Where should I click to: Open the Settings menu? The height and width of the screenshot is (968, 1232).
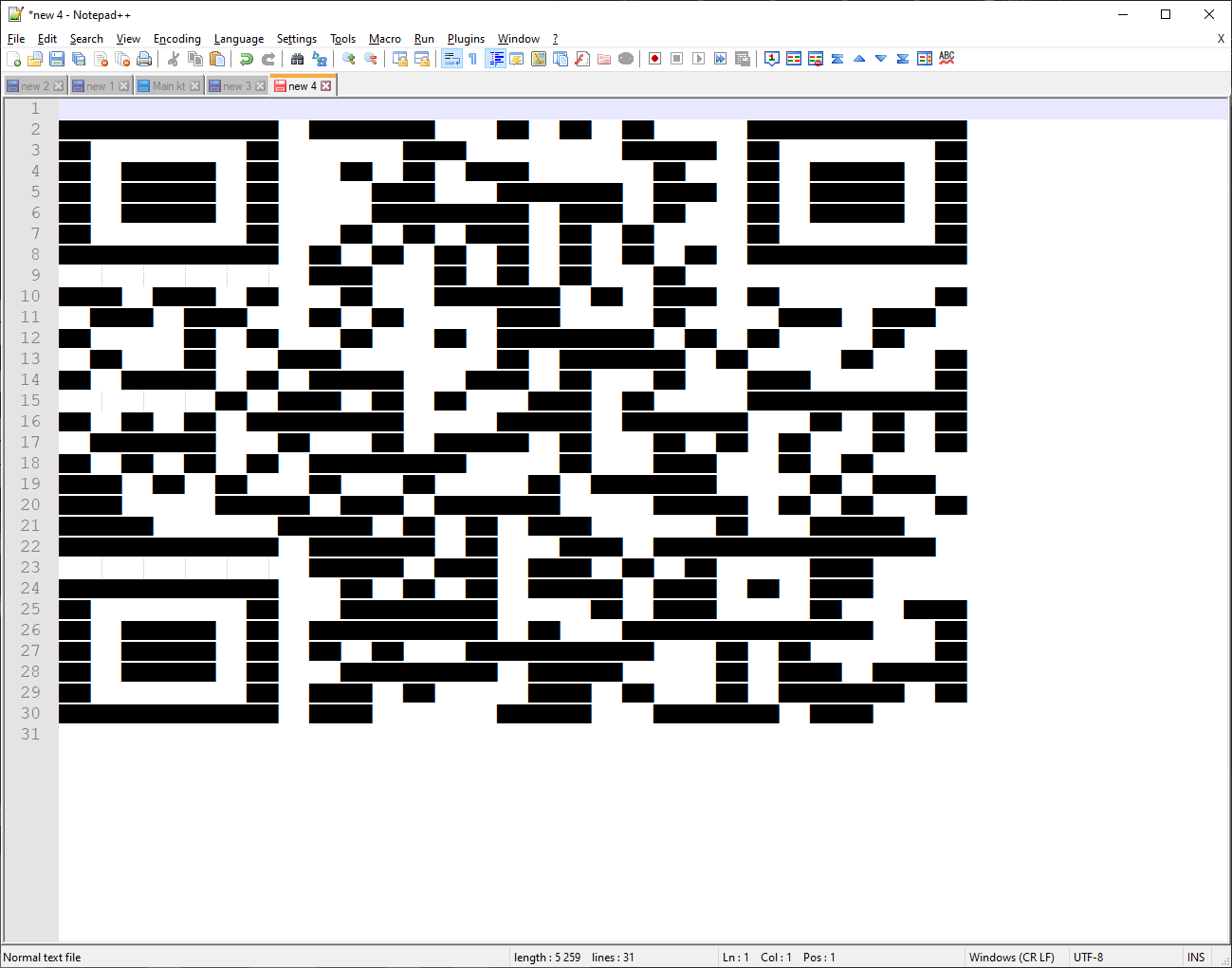297,39
